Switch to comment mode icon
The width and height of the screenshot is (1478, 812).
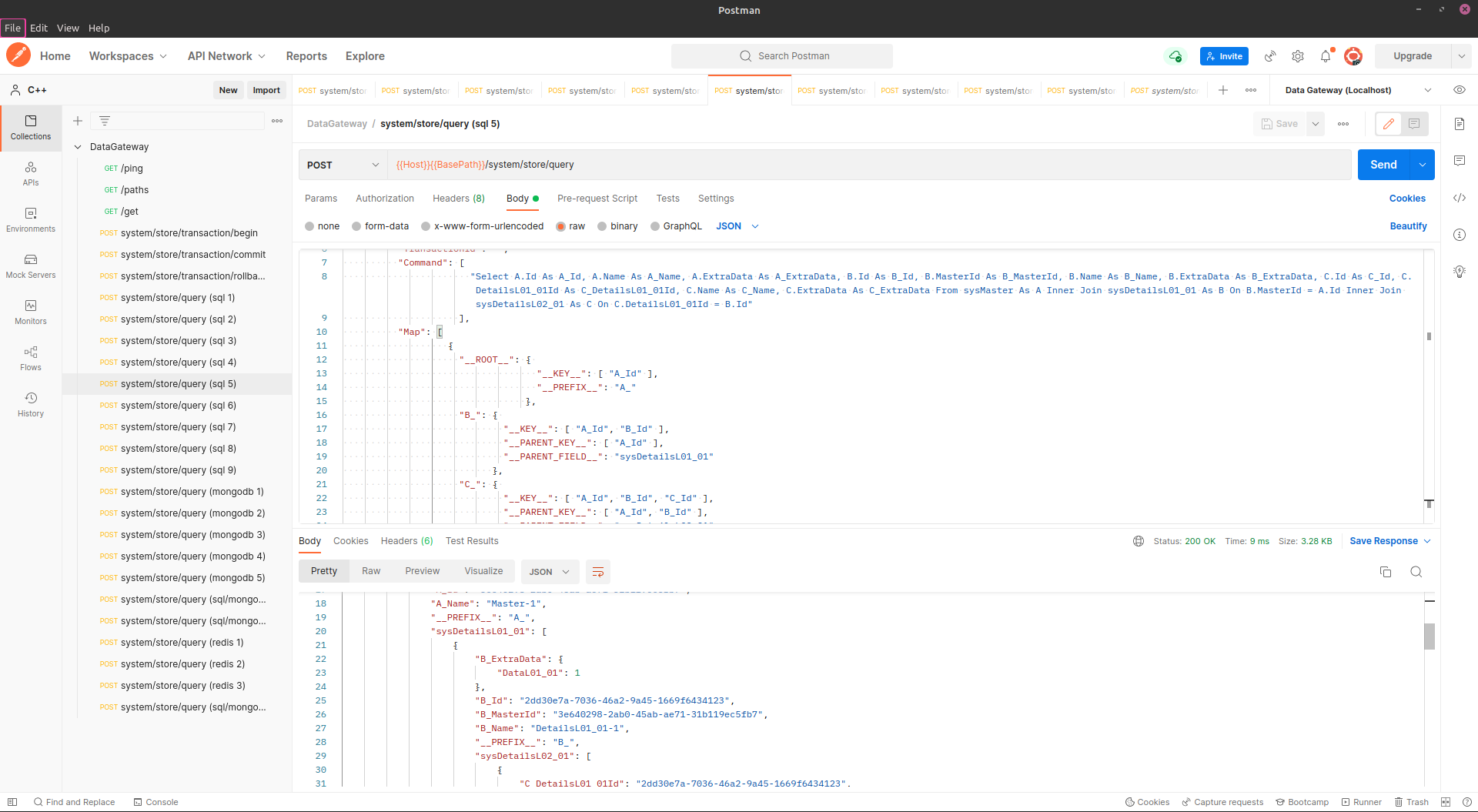1414,124
